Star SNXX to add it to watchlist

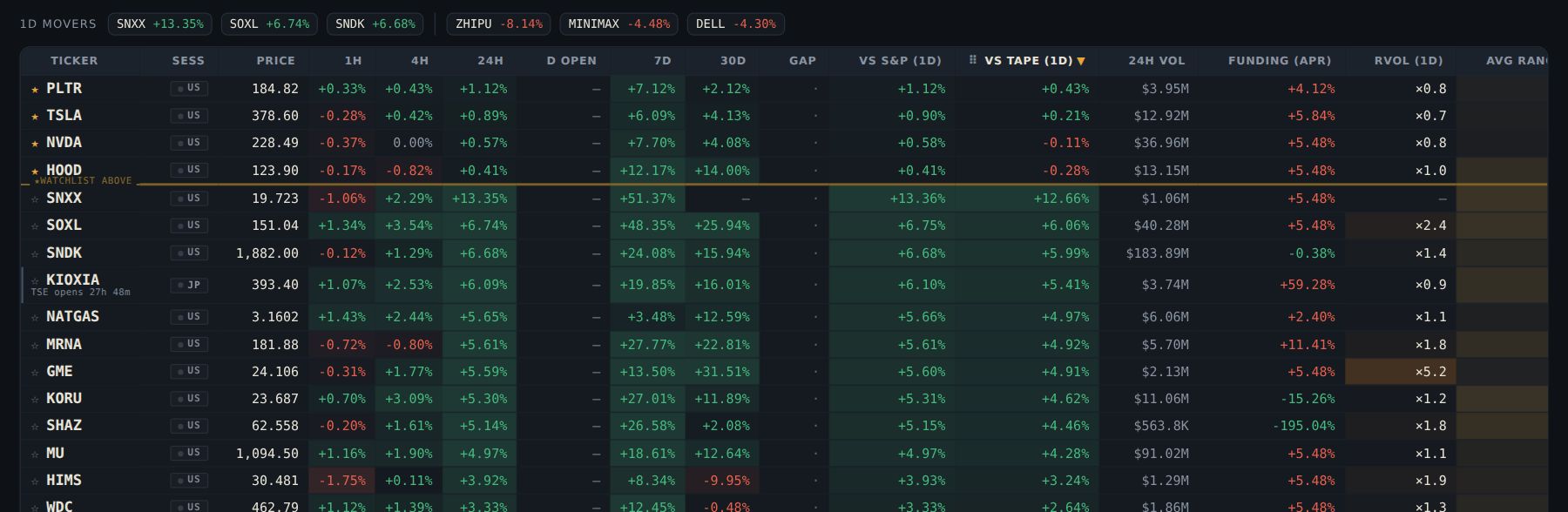click(35, 199)
